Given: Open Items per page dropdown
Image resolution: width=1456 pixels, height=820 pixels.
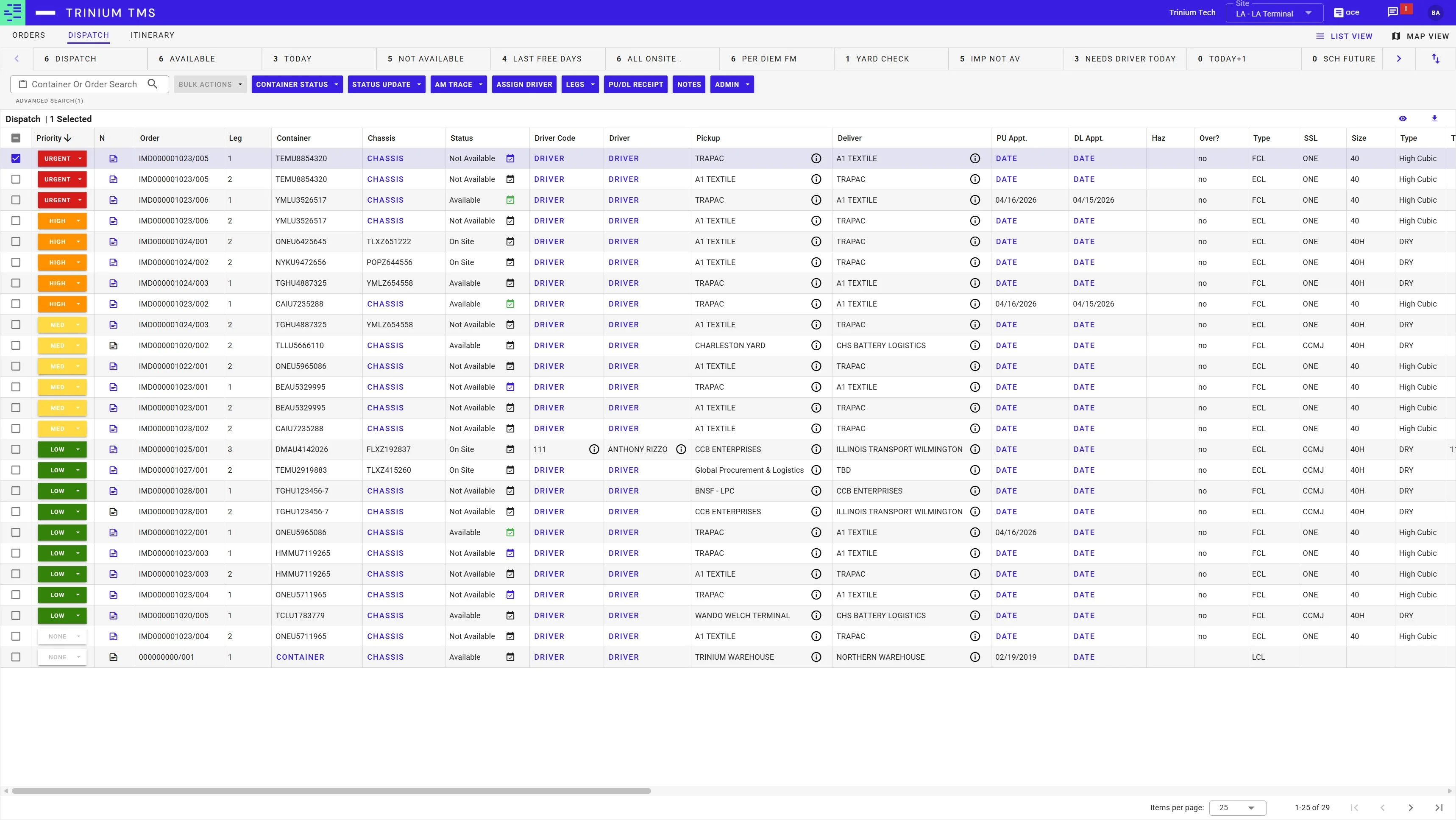Looking at the screenshot, I should pyautogui.click(x=1237, y=808).
